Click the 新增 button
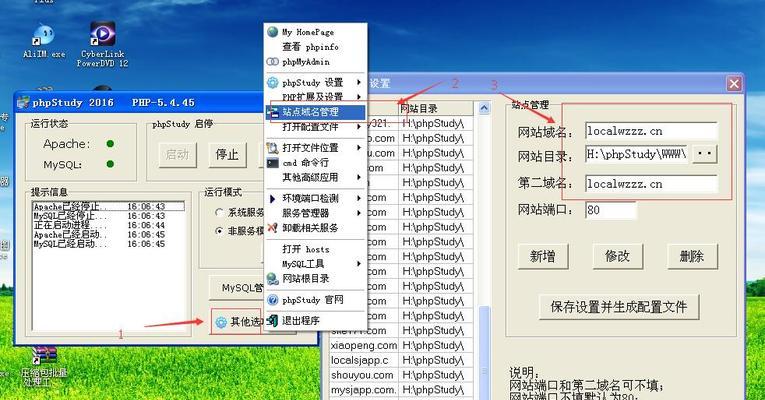The image size is (765, 400). (x=543, y=257)
